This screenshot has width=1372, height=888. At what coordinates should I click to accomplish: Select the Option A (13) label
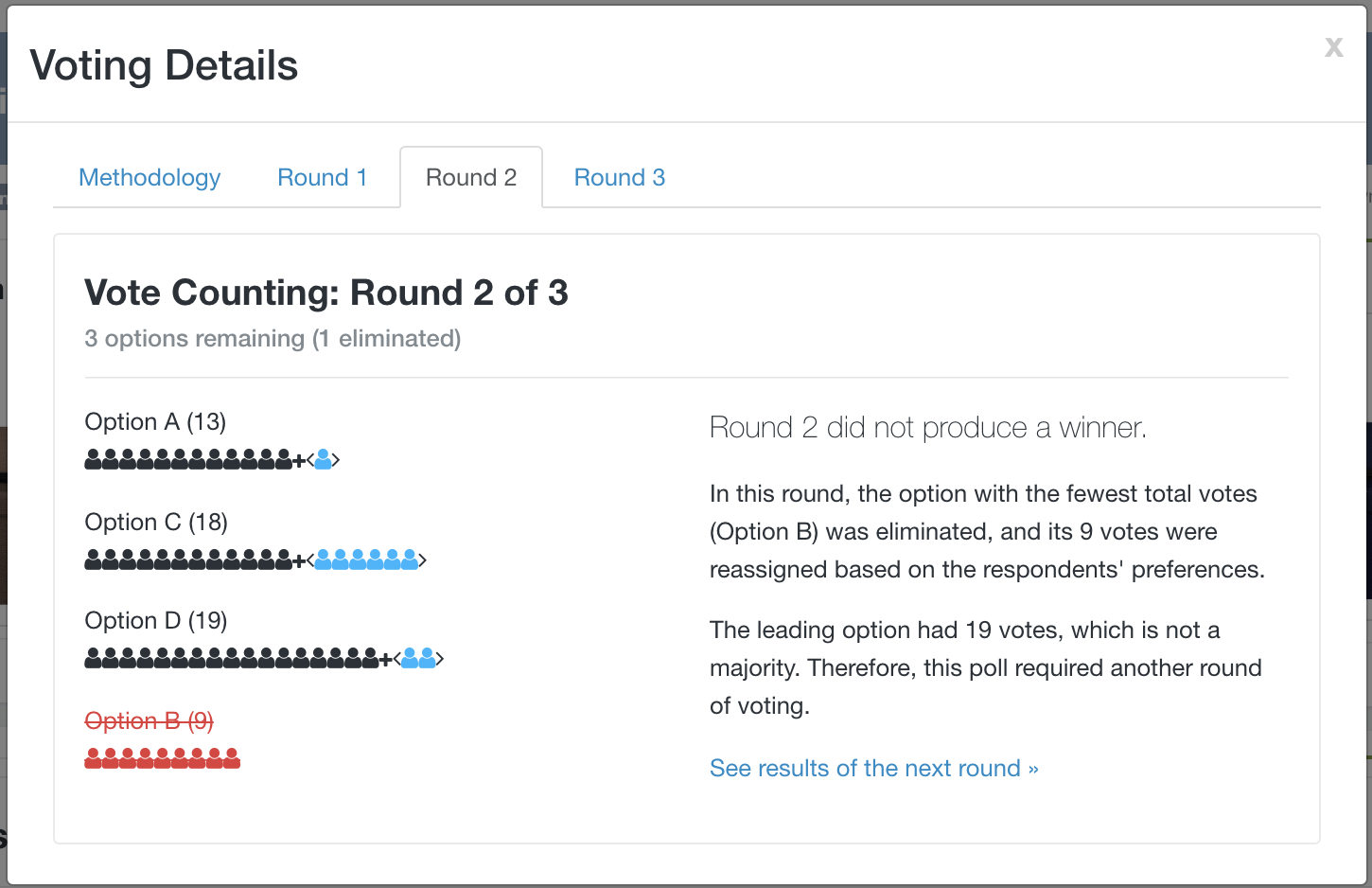tap(155, 422)
